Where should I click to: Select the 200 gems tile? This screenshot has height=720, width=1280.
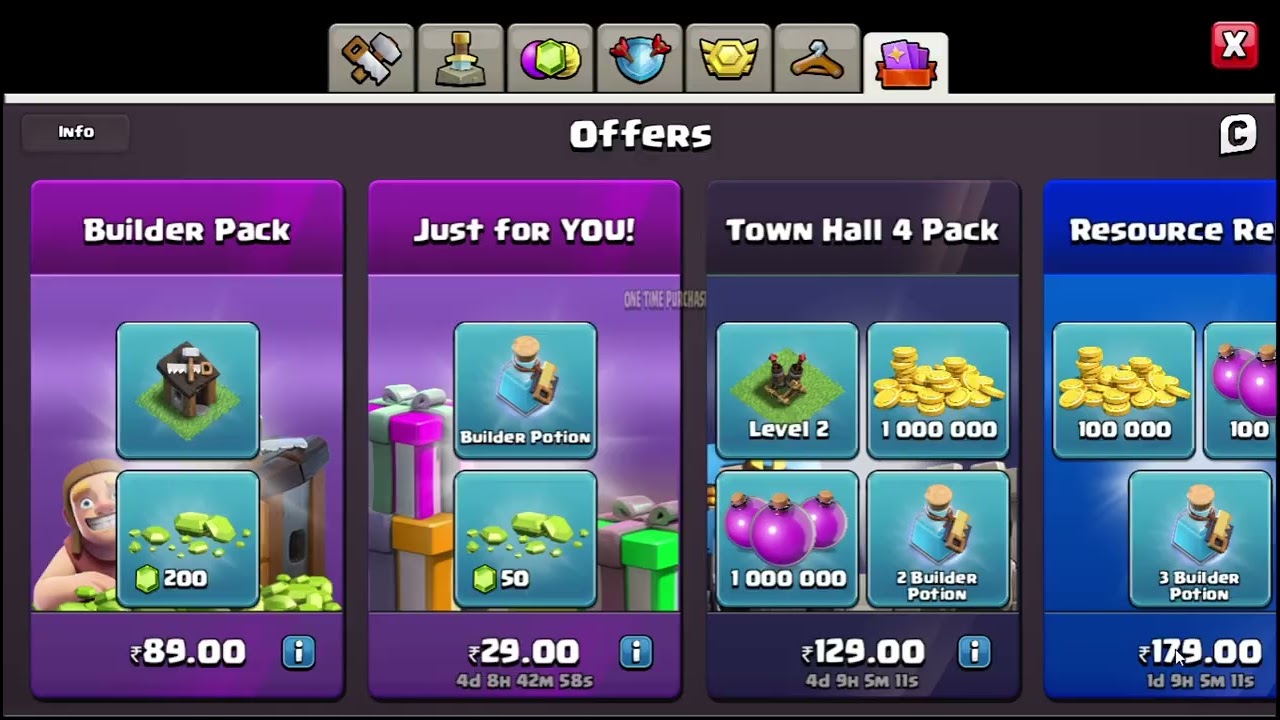coord(188,540)
